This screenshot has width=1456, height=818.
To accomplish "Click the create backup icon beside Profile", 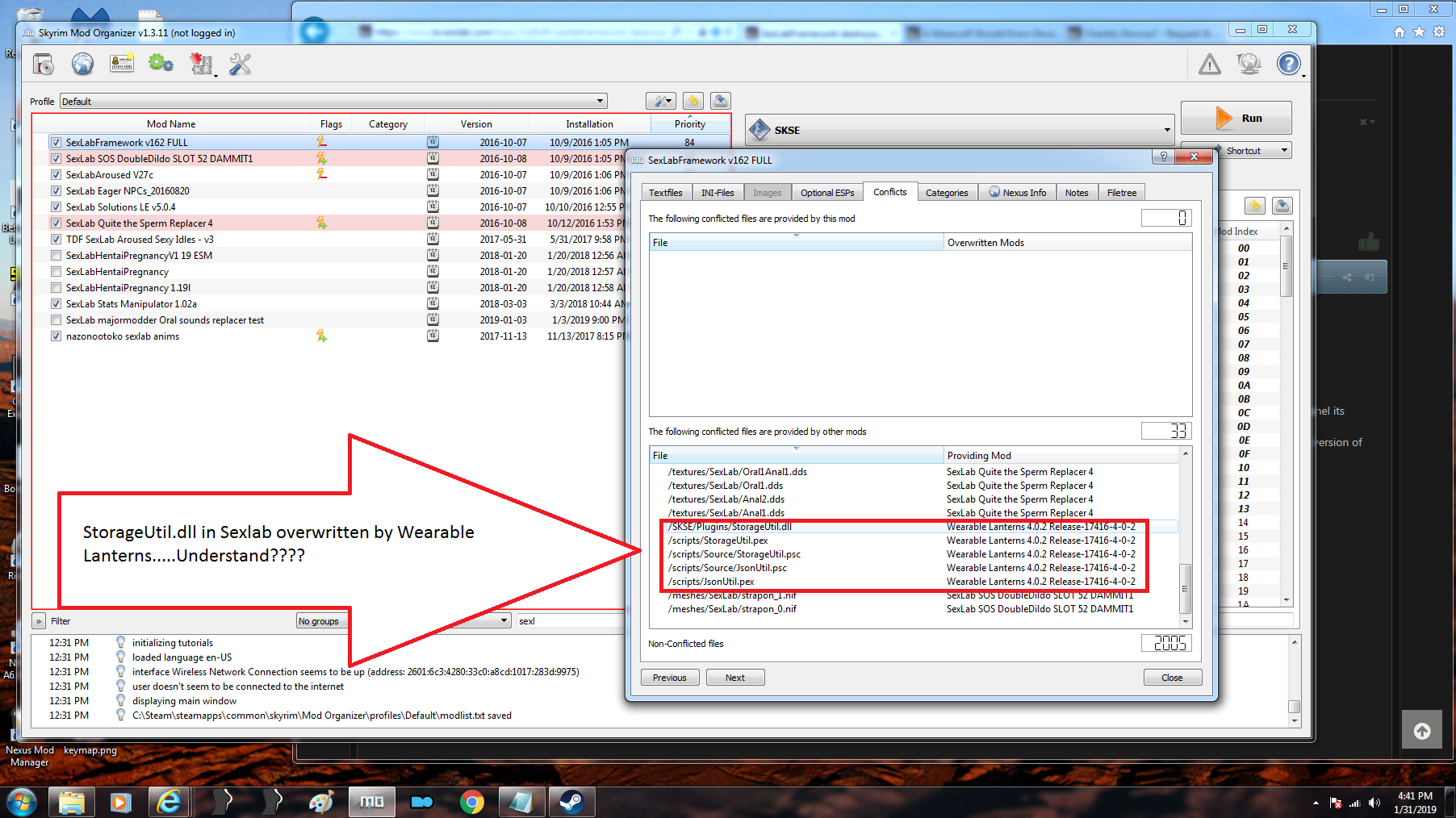I will pyautogui.click(x=721, y=101).
